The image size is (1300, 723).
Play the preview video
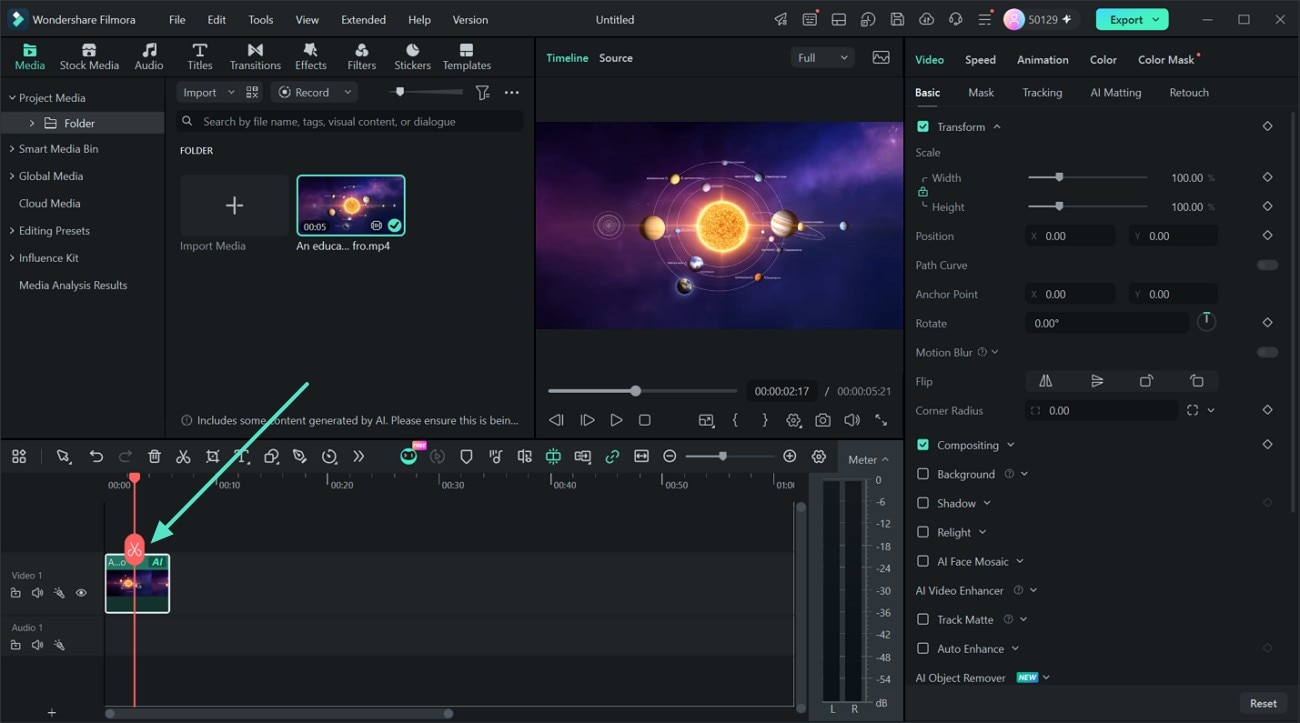[x=616, y=421]
